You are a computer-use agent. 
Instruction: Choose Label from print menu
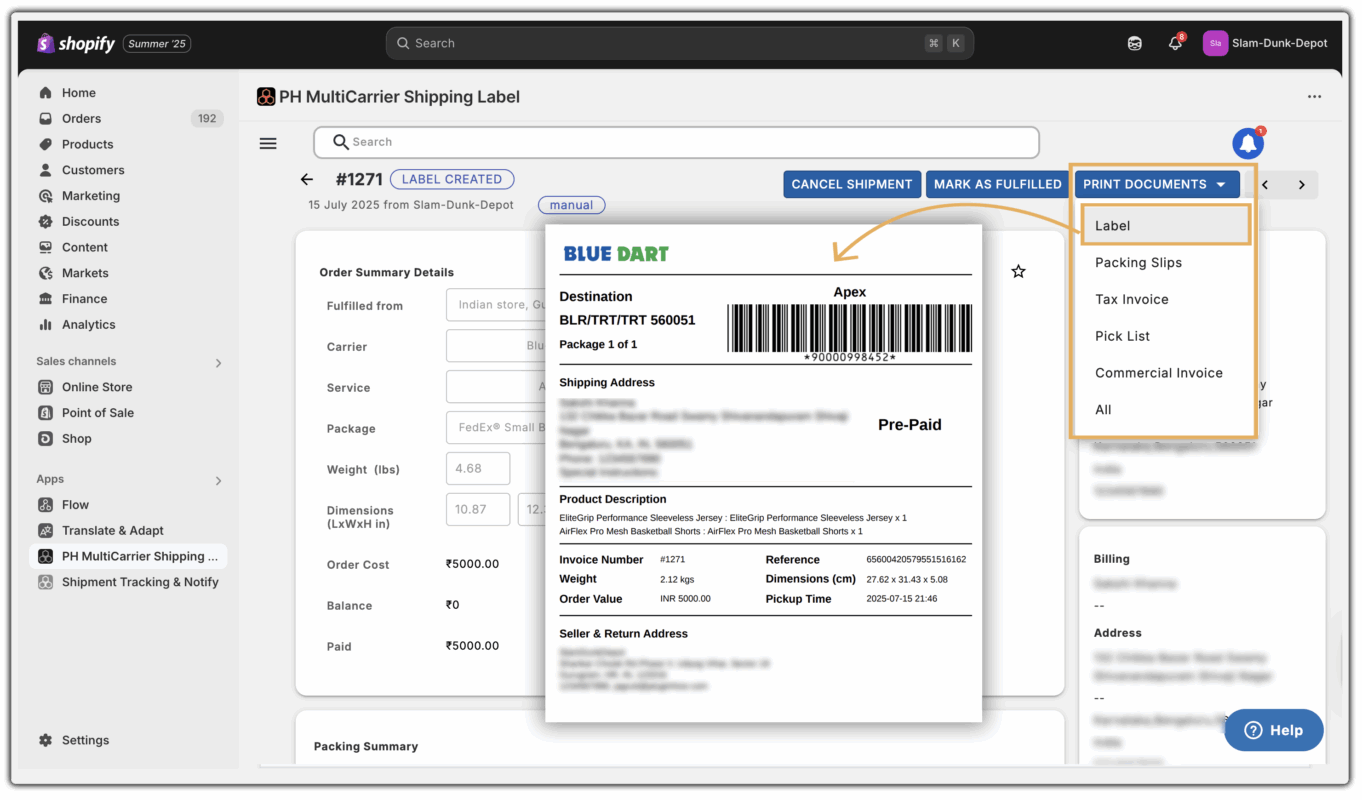(x=1165, y=226)
